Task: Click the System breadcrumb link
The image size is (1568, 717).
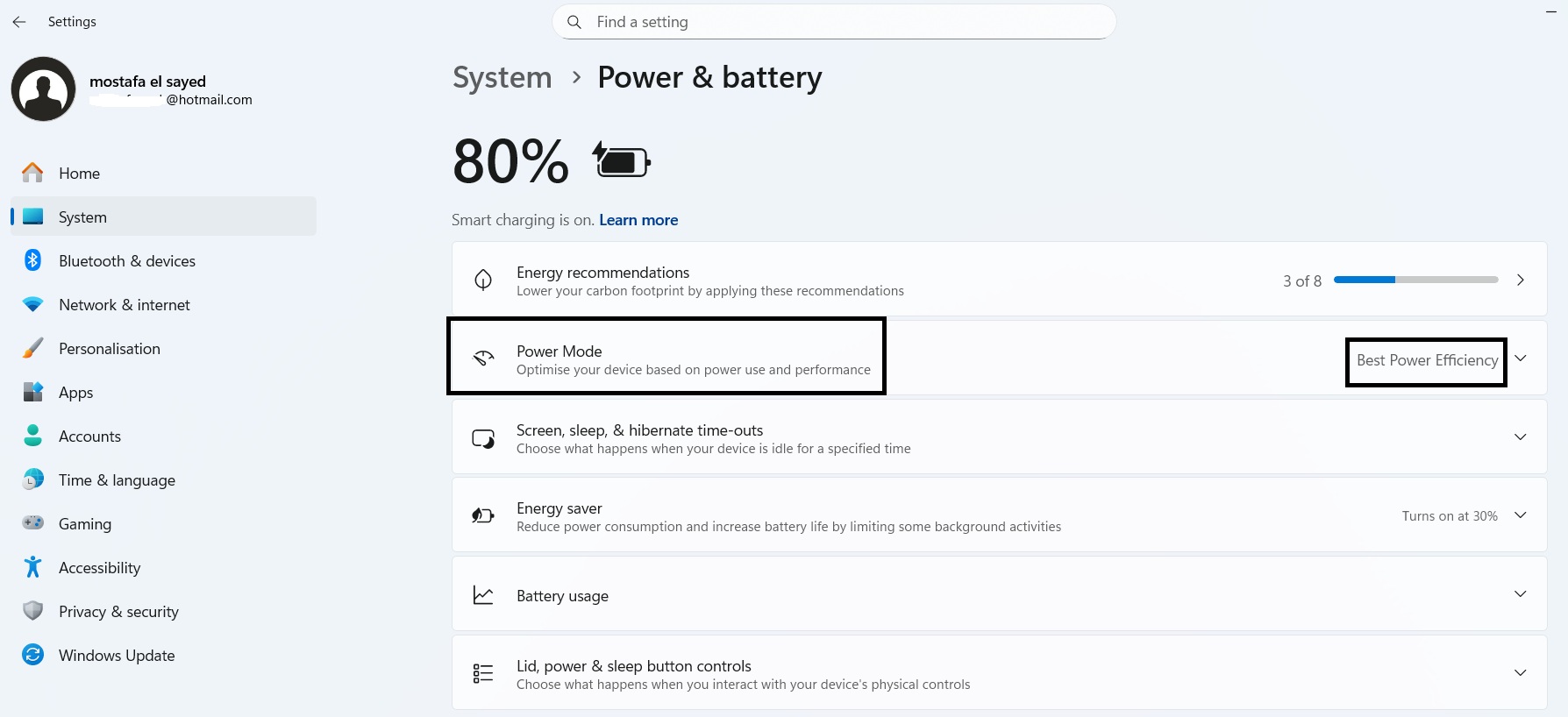Action: (502, 78)
